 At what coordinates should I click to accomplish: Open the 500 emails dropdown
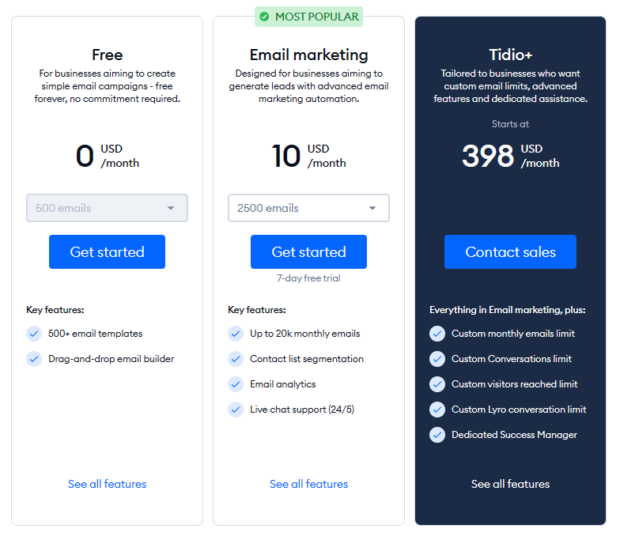coord(107,208)
